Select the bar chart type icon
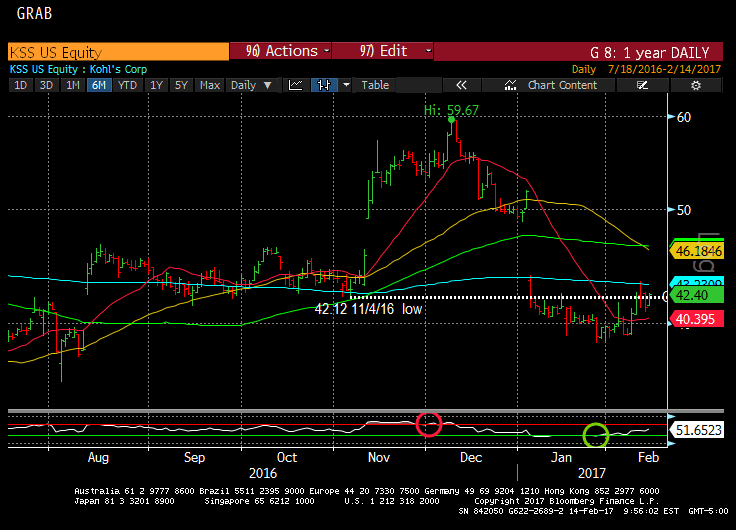Viewport: 736px width, 530px height. (x=324, y=85)
